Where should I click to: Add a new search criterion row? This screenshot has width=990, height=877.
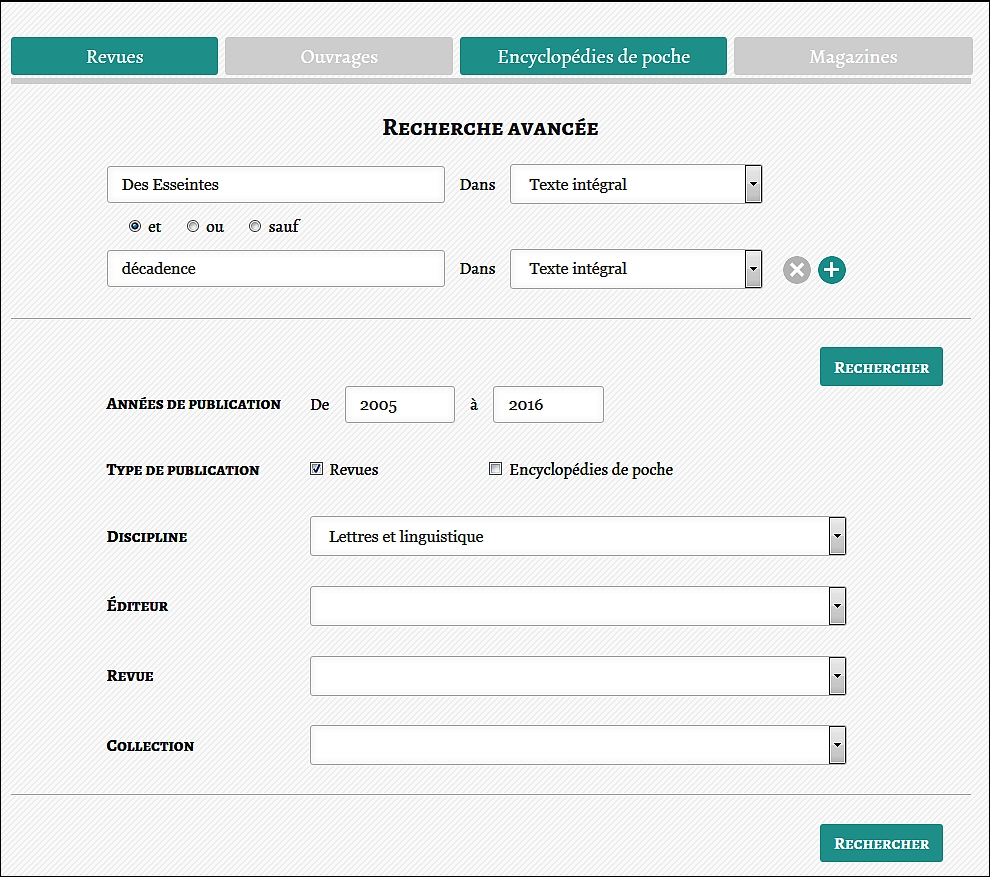[x=832, y=270]
